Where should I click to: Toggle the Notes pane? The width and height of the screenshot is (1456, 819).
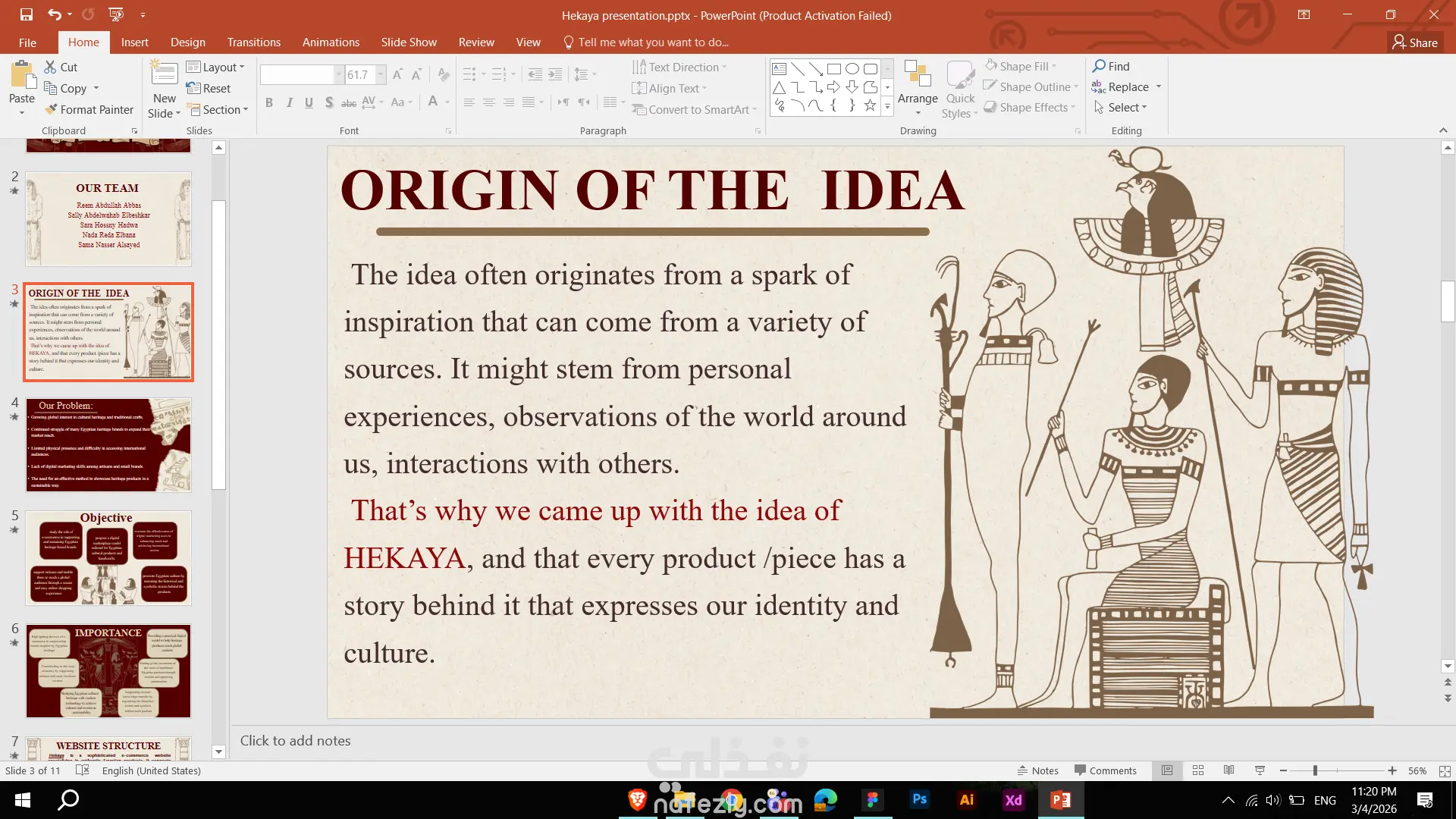[x=1037, y=770]
